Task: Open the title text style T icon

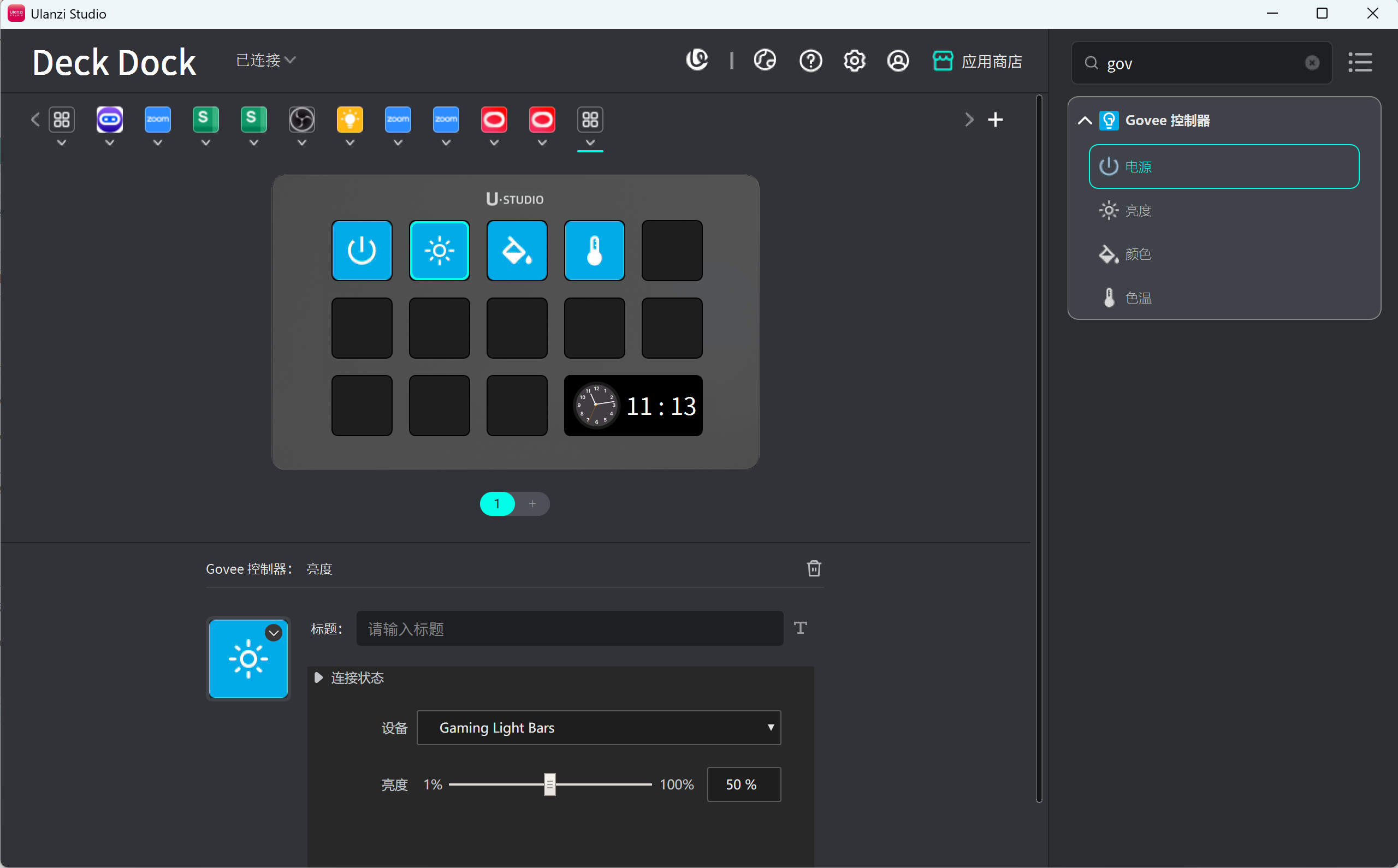Action: coord(801,628)
